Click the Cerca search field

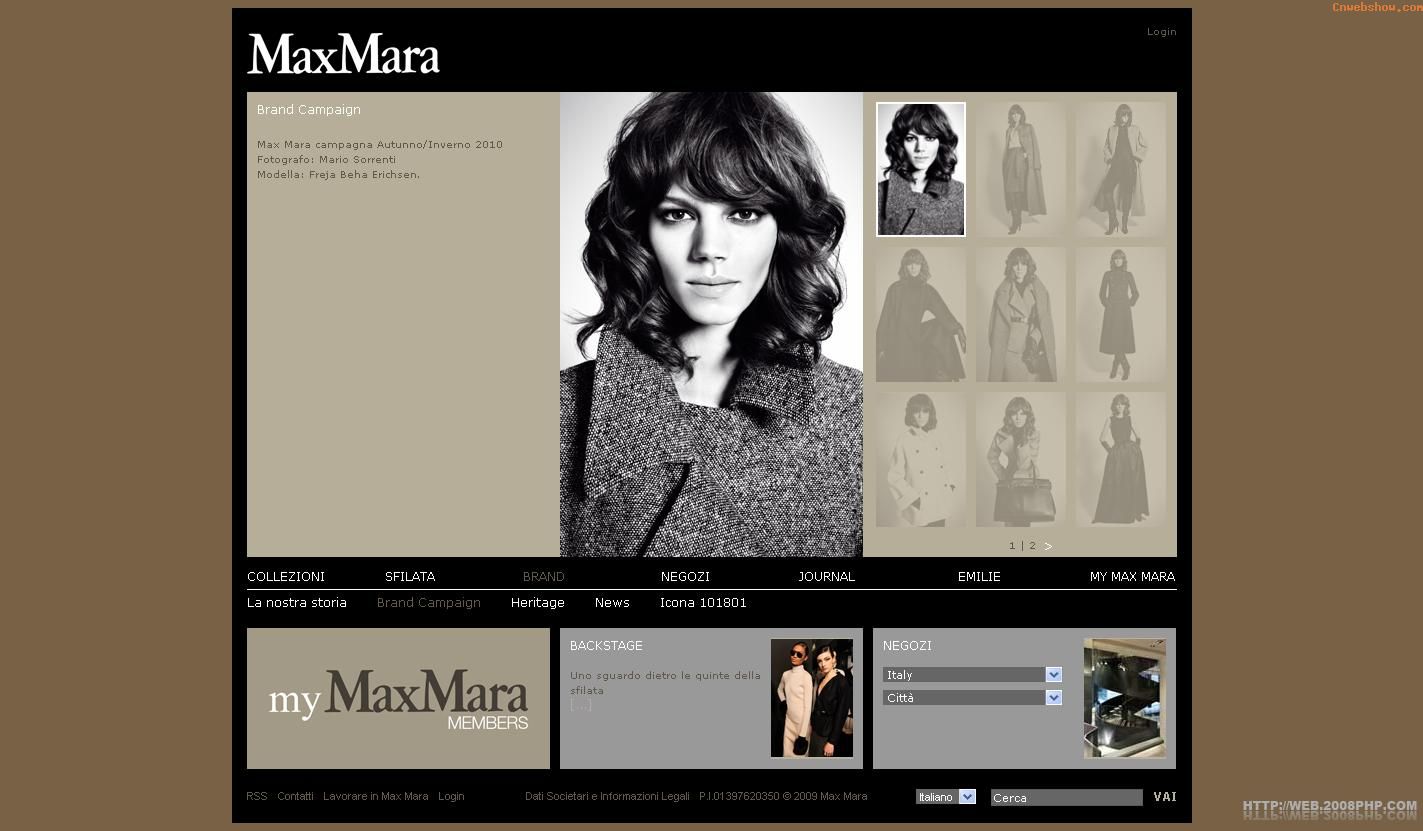click(x=1066, y=798)
